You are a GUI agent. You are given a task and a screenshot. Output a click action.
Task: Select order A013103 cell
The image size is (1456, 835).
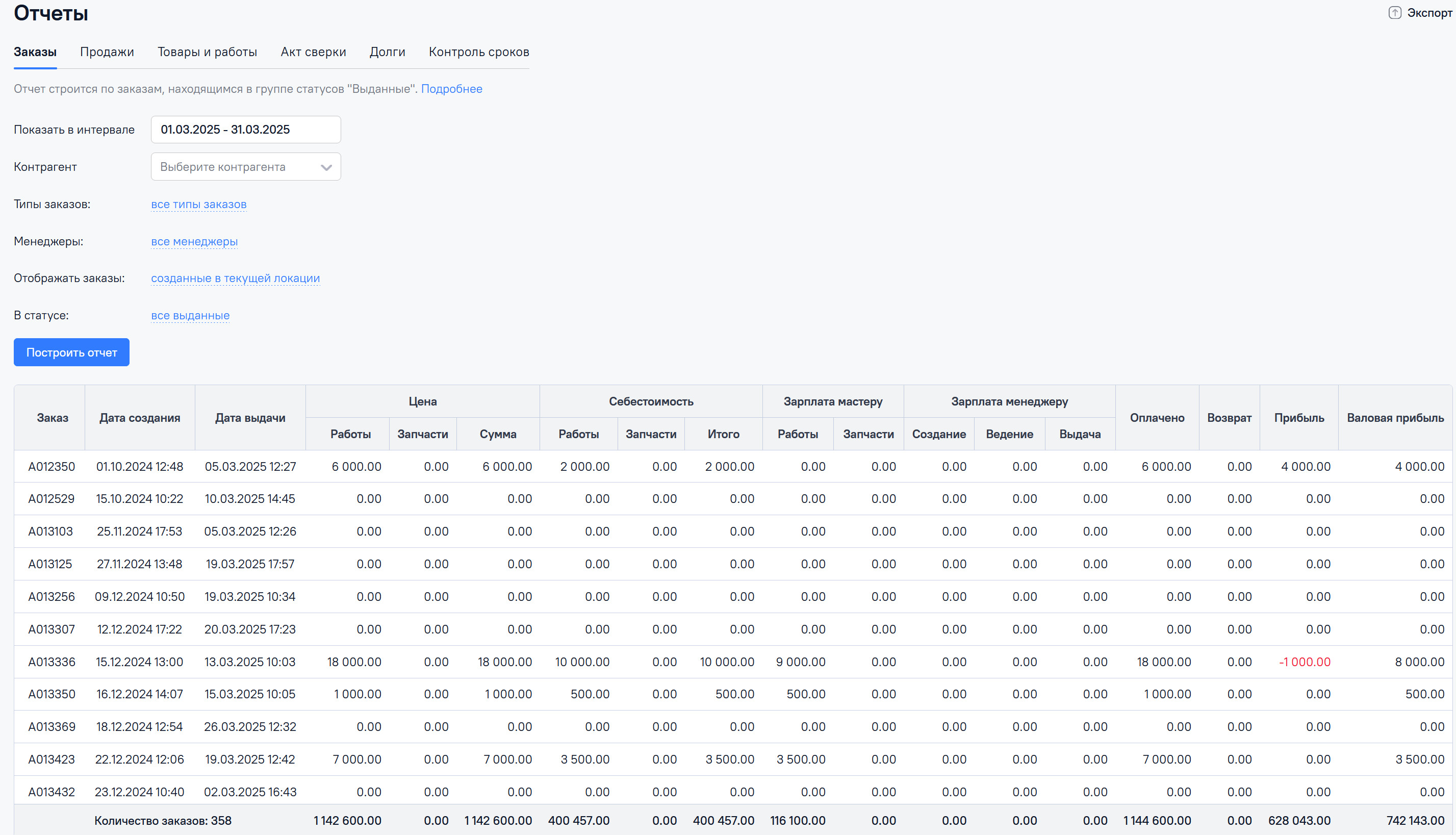coord(50,532)
